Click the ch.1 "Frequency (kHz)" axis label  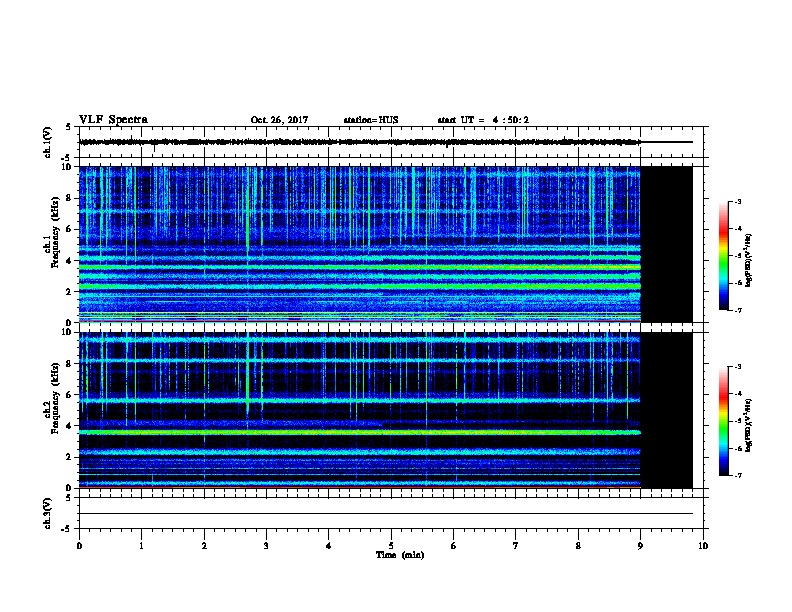[55, 232]
